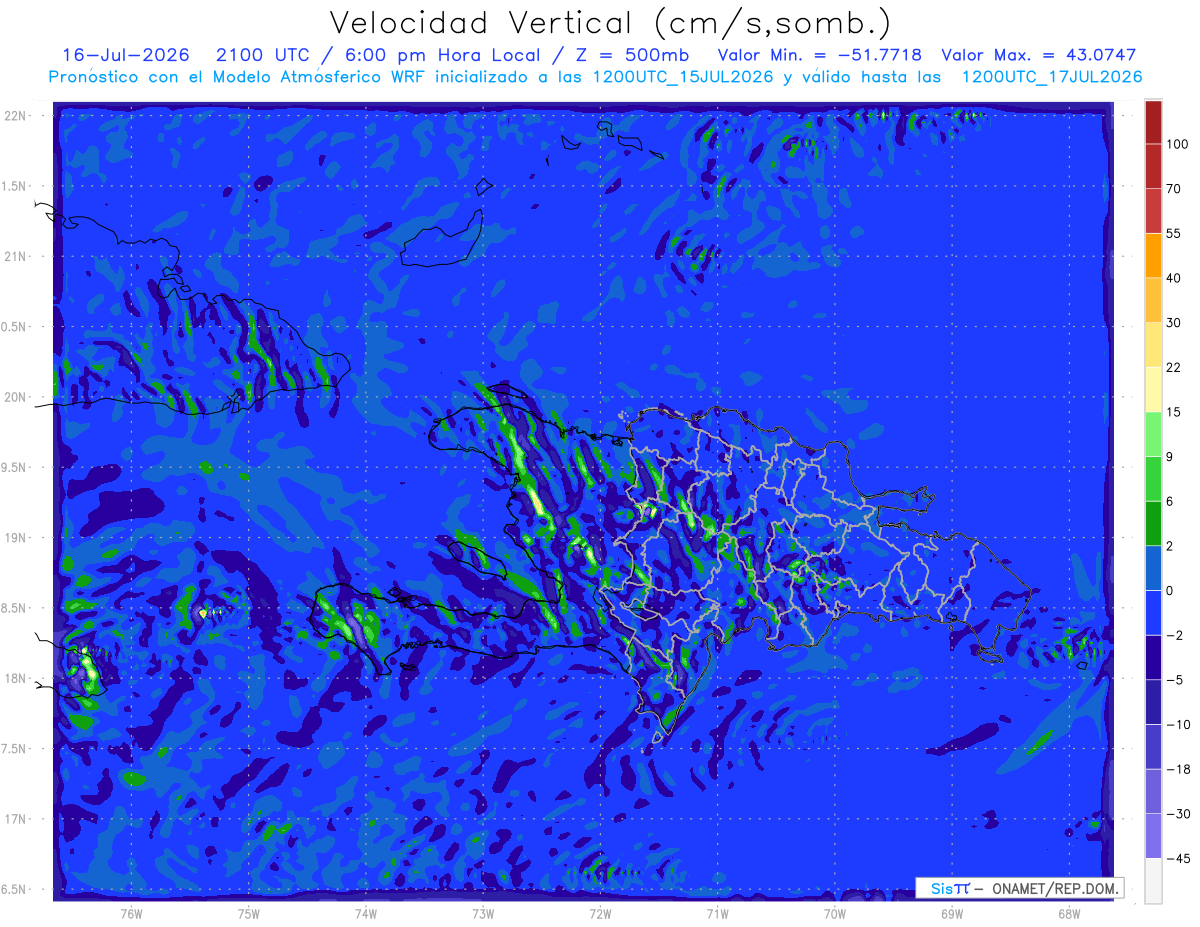
Task: Click the '55' color bar label
Action: coord(1173,233)
